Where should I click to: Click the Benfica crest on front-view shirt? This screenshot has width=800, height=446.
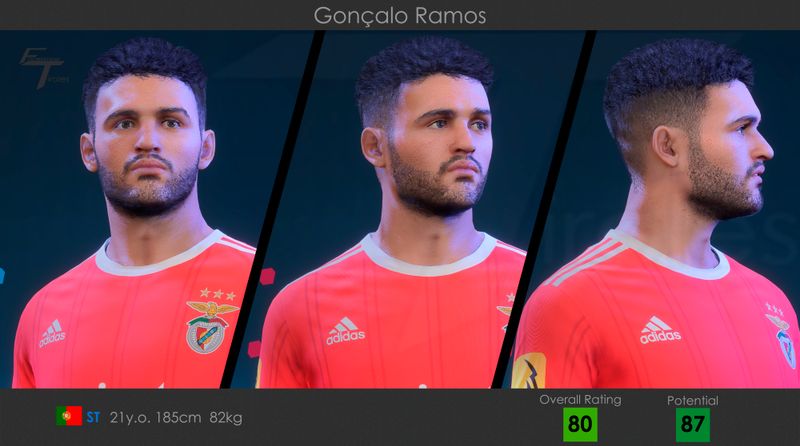point(211,327)
